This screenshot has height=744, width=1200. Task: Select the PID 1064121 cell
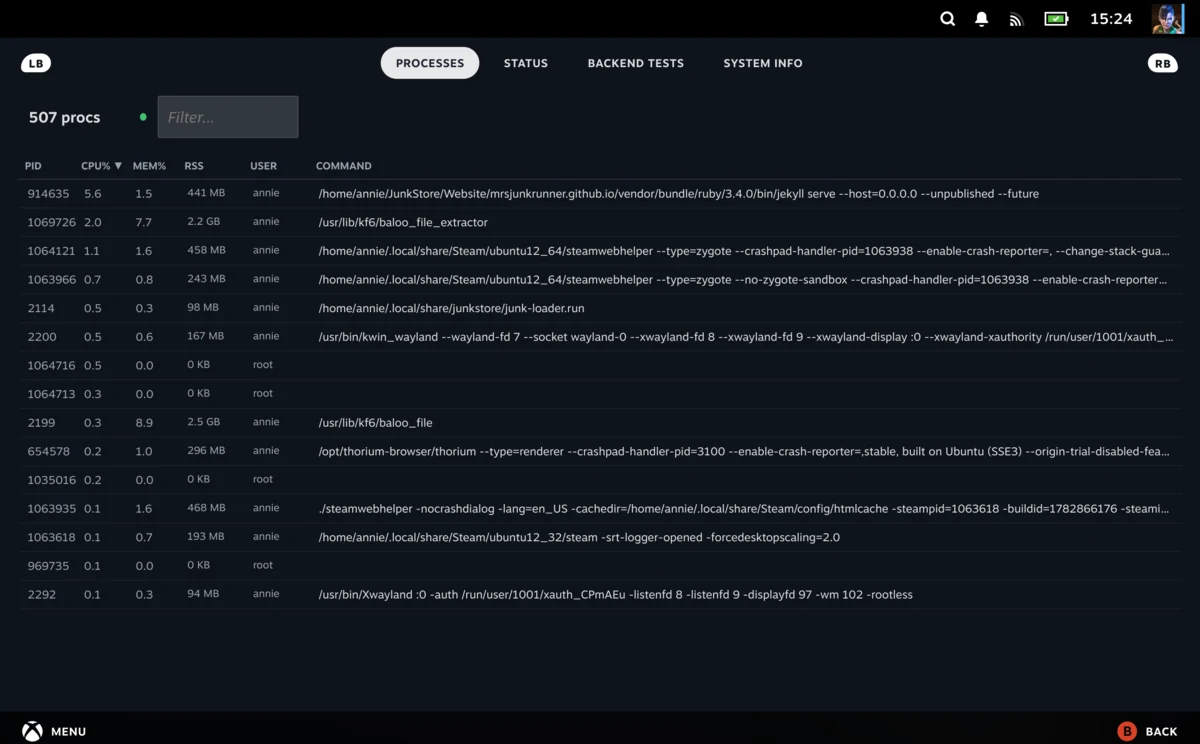51,251
